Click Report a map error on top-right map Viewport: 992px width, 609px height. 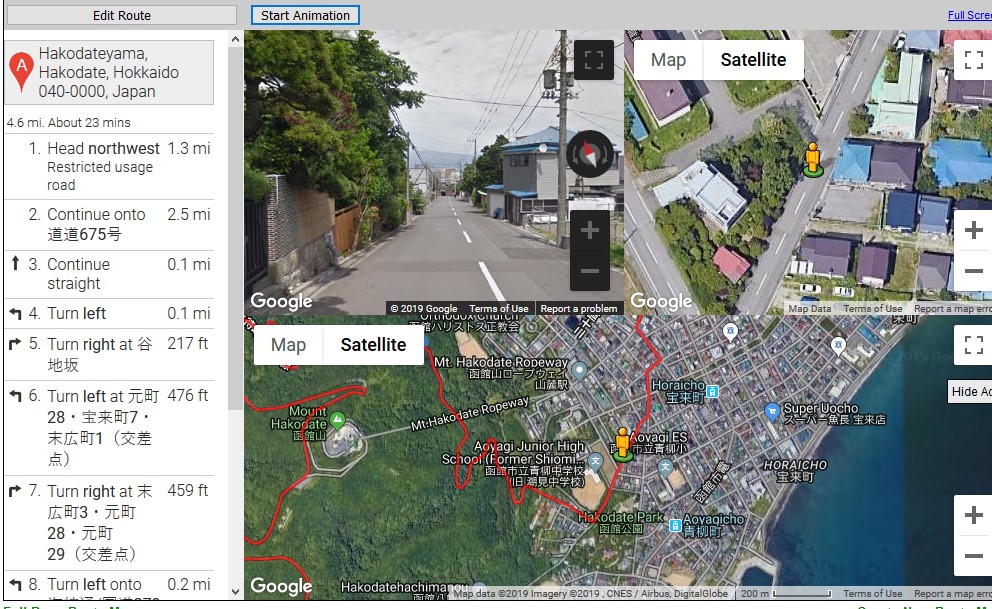pyautogui.click(x=952, y=309)
